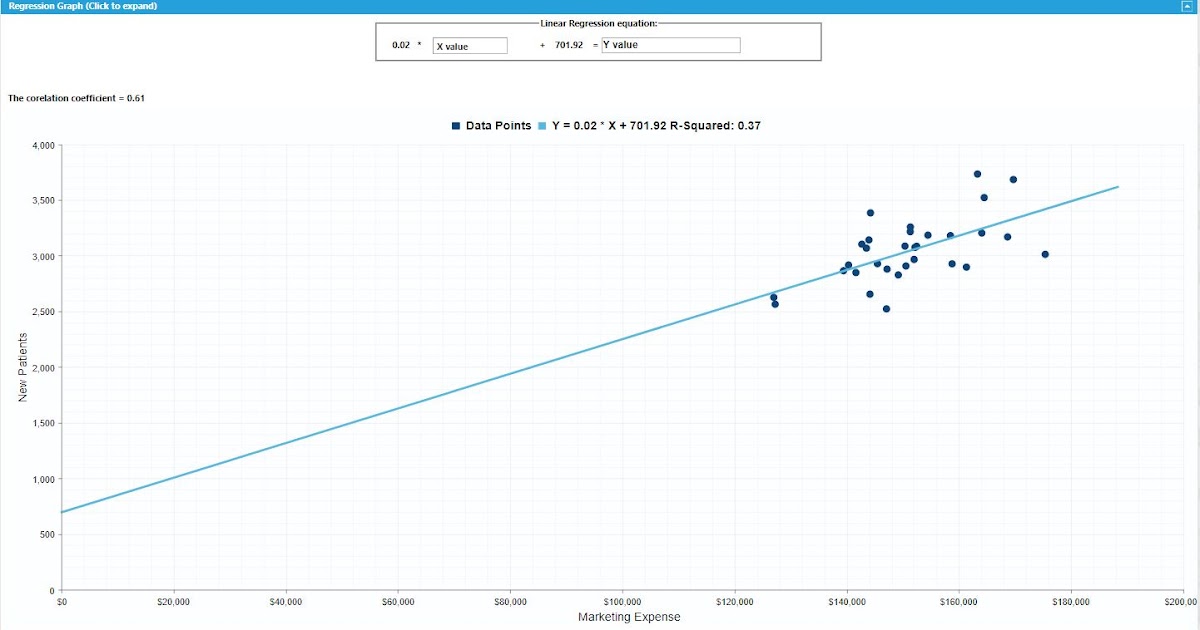Click the isolated data point near $127,000
The width and height of the screenshot is (1200, 630).
tap(775, 296)
